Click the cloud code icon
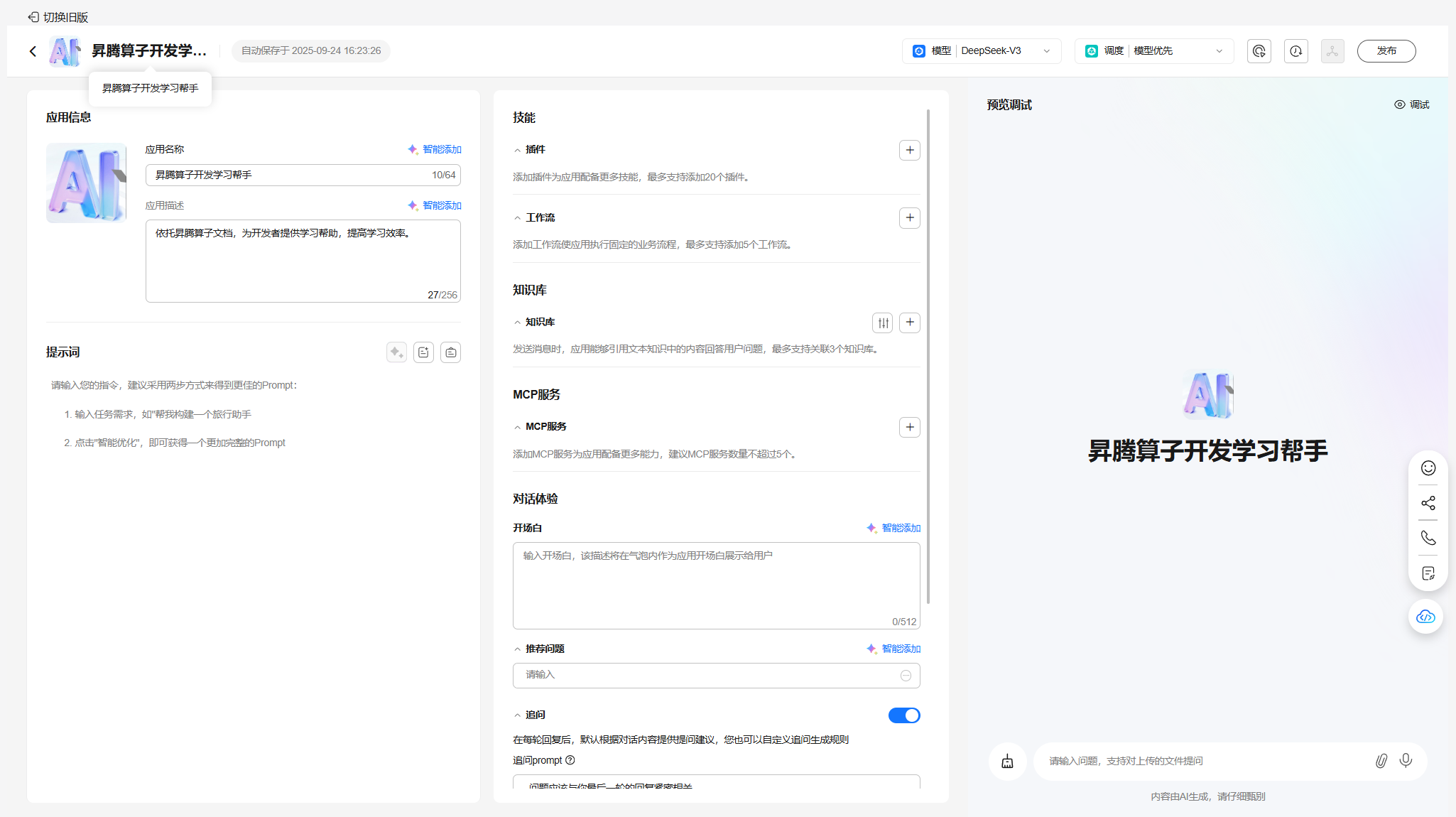Viewport: 1456px width, 817px height. [1425, 617]
